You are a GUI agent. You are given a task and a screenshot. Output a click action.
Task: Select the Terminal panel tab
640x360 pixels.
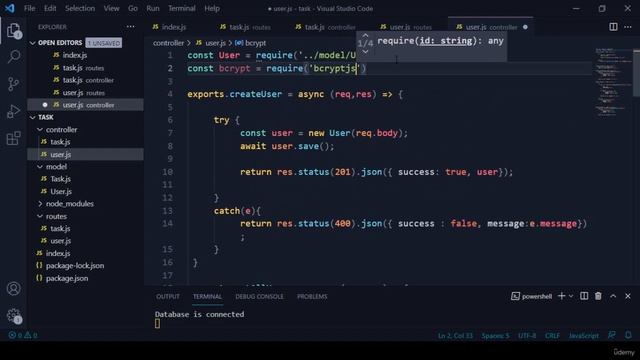(x=207, y=296)
